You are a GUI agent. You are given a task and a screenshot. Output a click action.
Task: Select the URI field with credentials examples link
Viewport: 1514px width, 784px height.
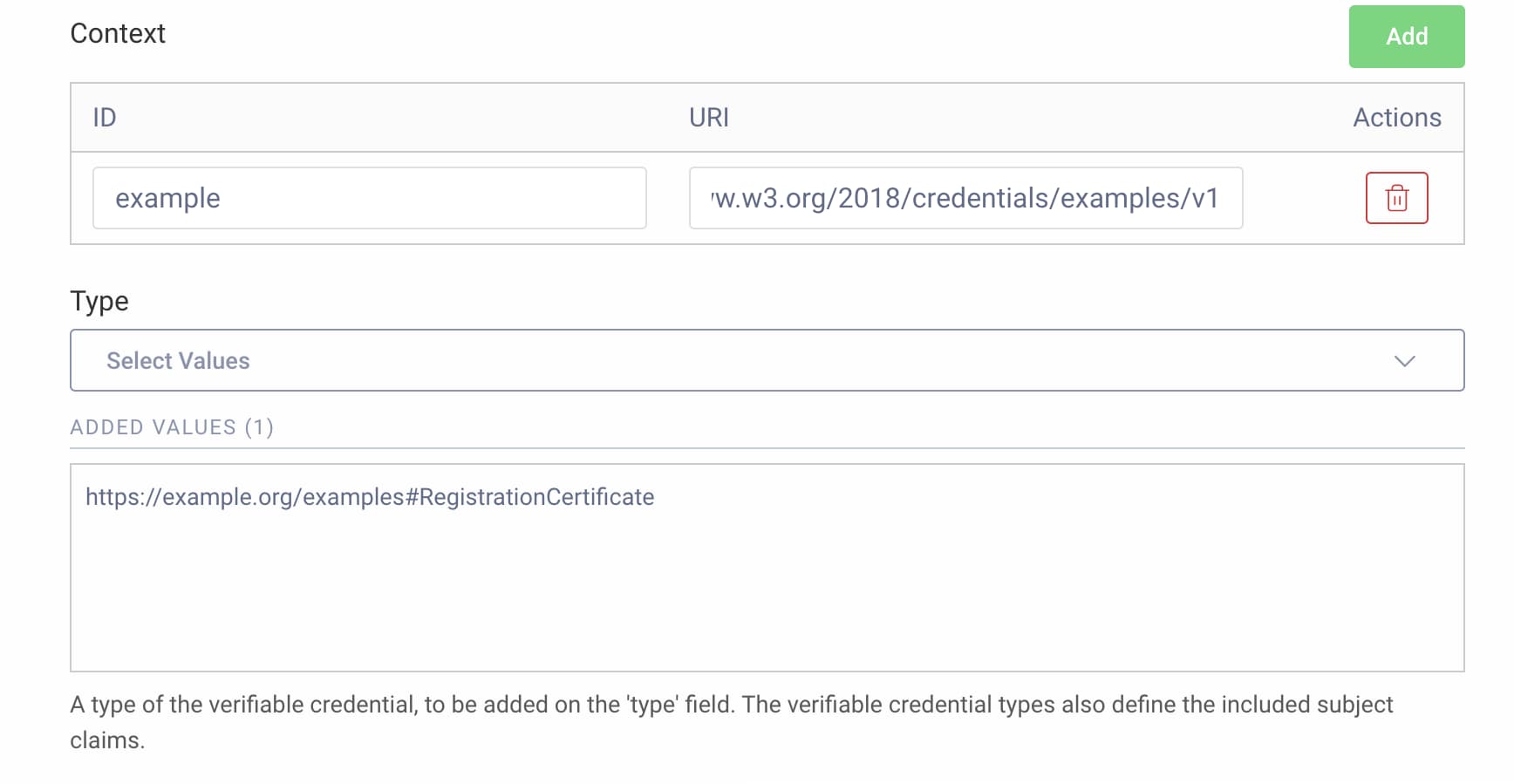tap(965, 198)
